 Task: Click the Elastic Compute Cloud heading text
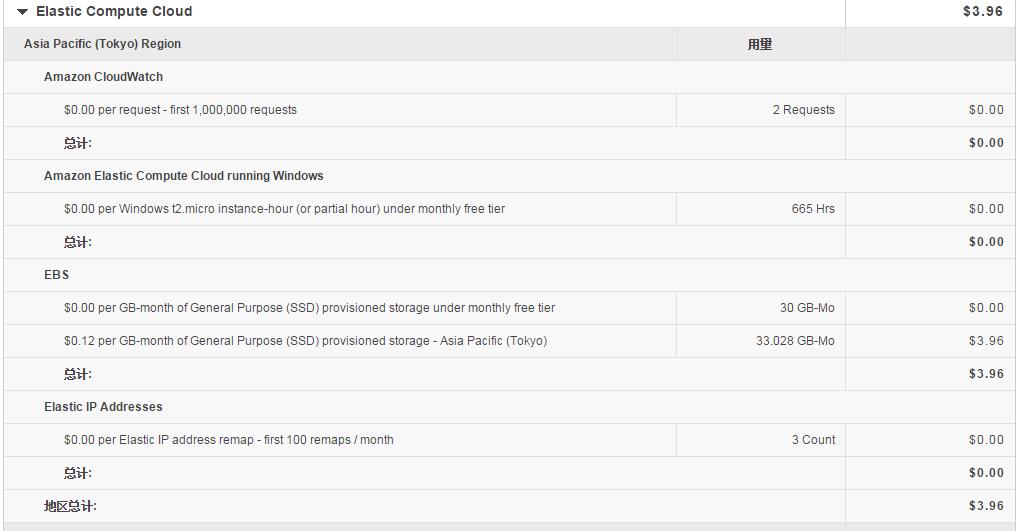click(x=114, y=12)
